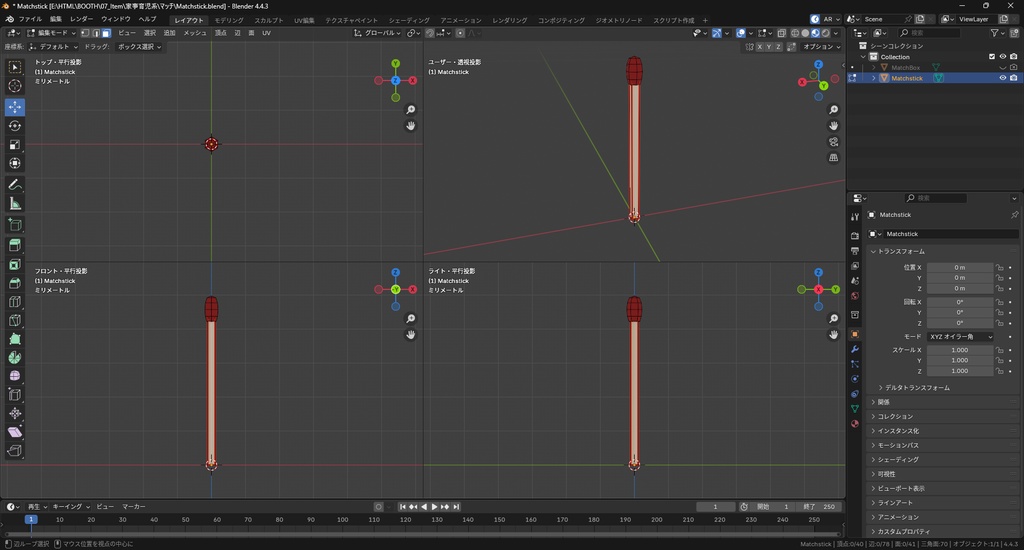The width and height of the screenshot is (1024, 550).
Task: Select the Shrink/Fatten tool
Action: pyautogui.click(x=14, y=413)
